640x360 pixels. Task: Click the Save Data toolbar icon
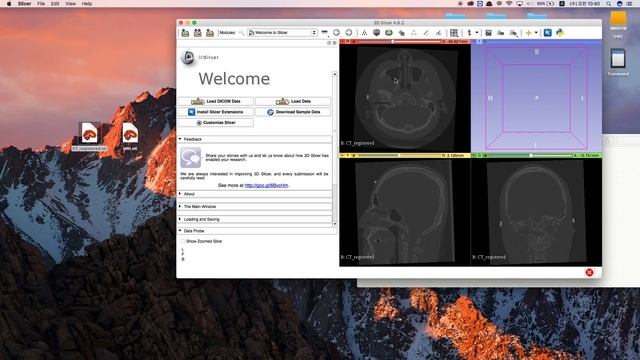tap(210, 33)
